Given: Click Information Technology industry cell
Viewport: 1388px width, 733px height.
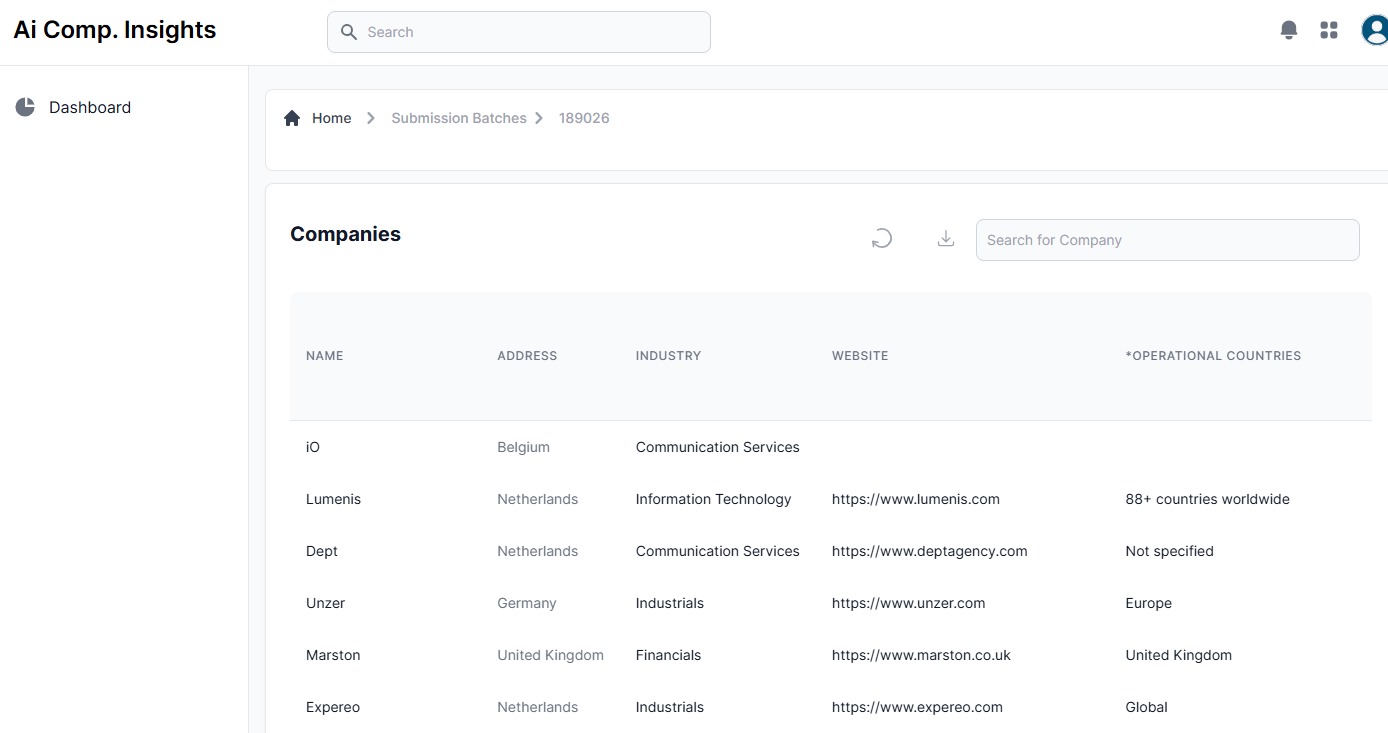Looking at the screenshot, I should pos(713,499).
